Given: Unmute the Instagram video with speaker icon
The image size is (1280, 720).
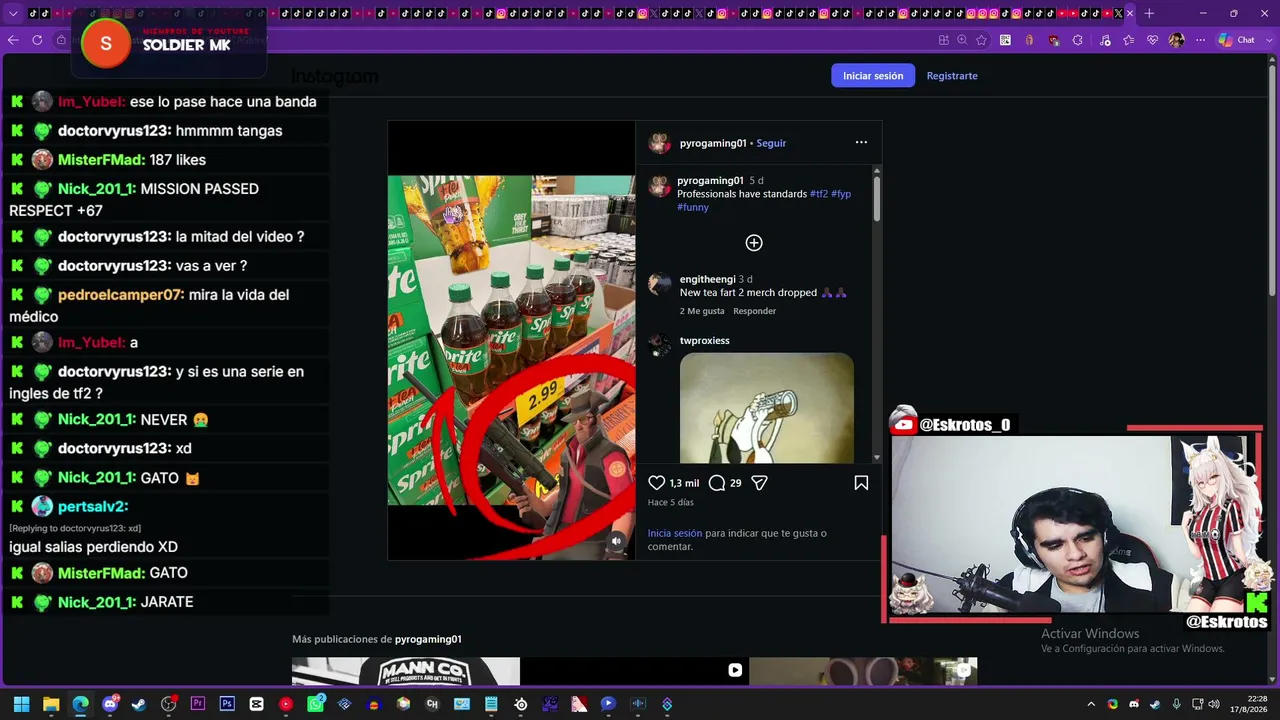Looking at the screenshot, I should point(616,541).
